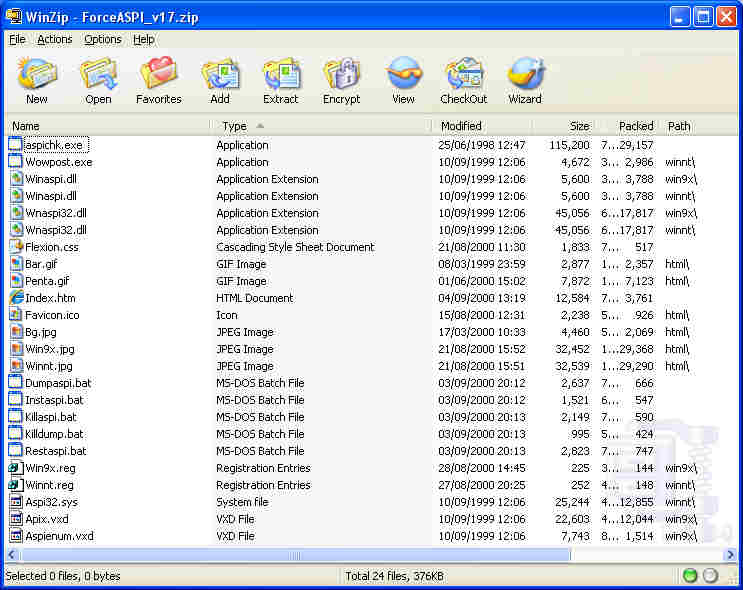Select the Win9x.jpg file name

(x=50, y=349)
